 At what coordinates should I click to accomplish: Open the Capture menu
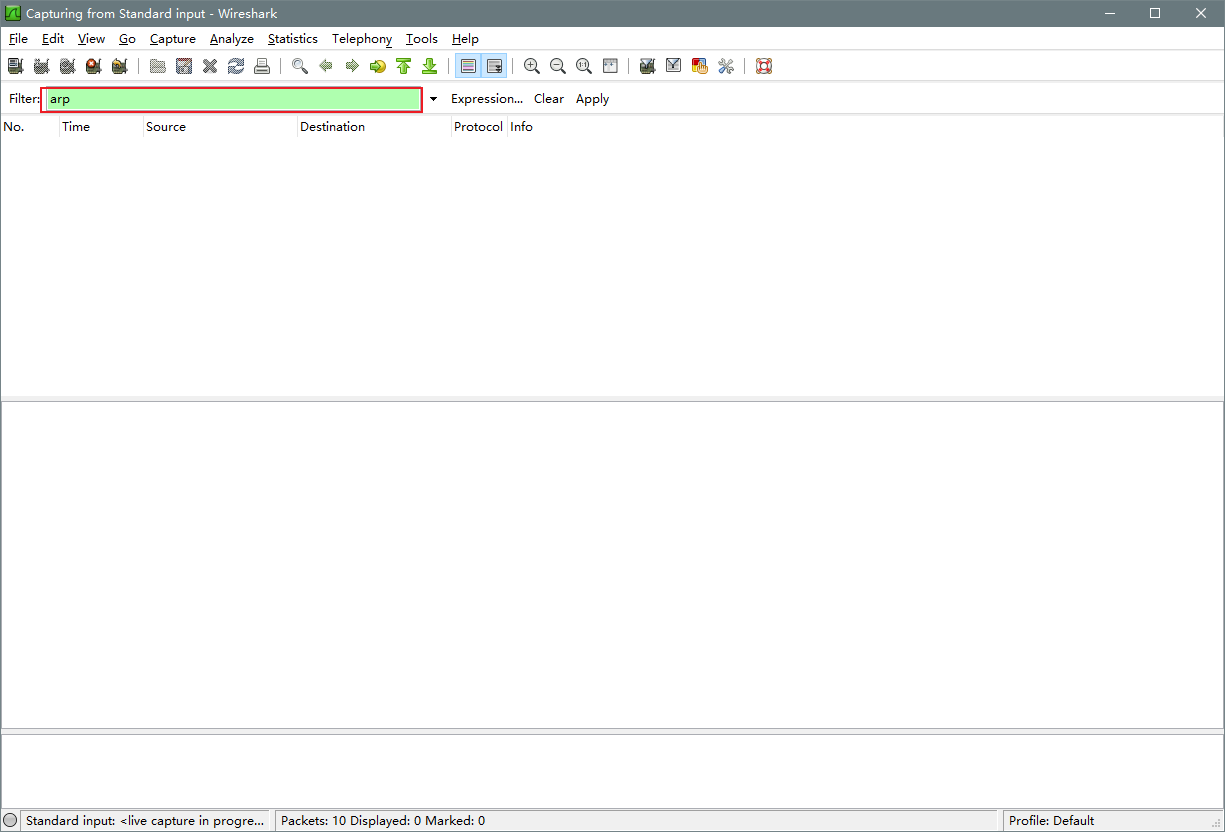coord(172,39)
